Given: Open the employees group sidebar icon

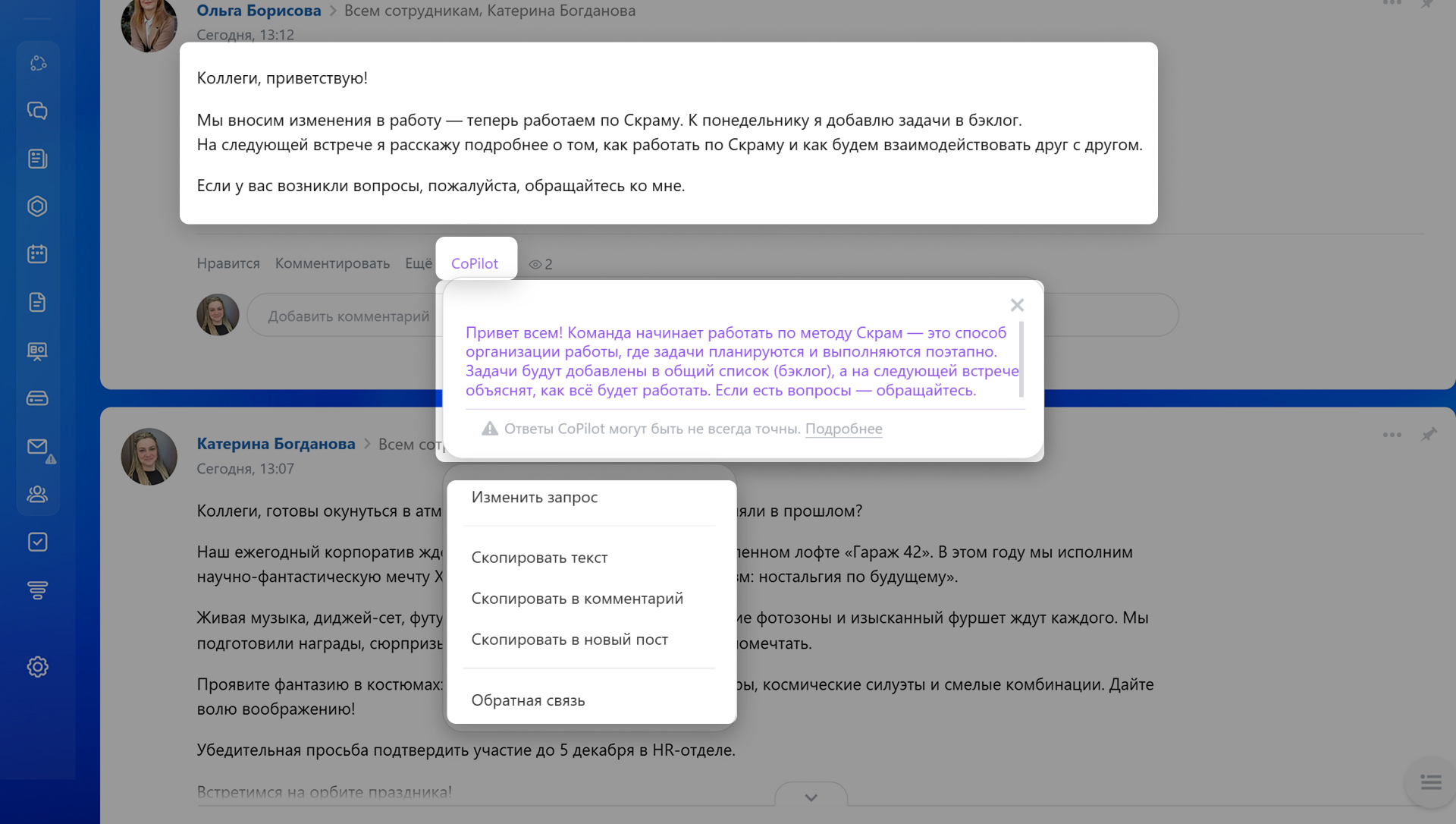Looking at the screenshot, I should click(x=37, y=495).
